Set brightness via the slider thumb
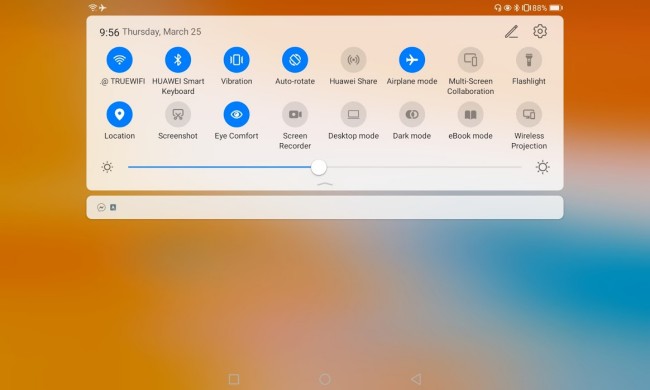650x390 pixels. point(318,167)
